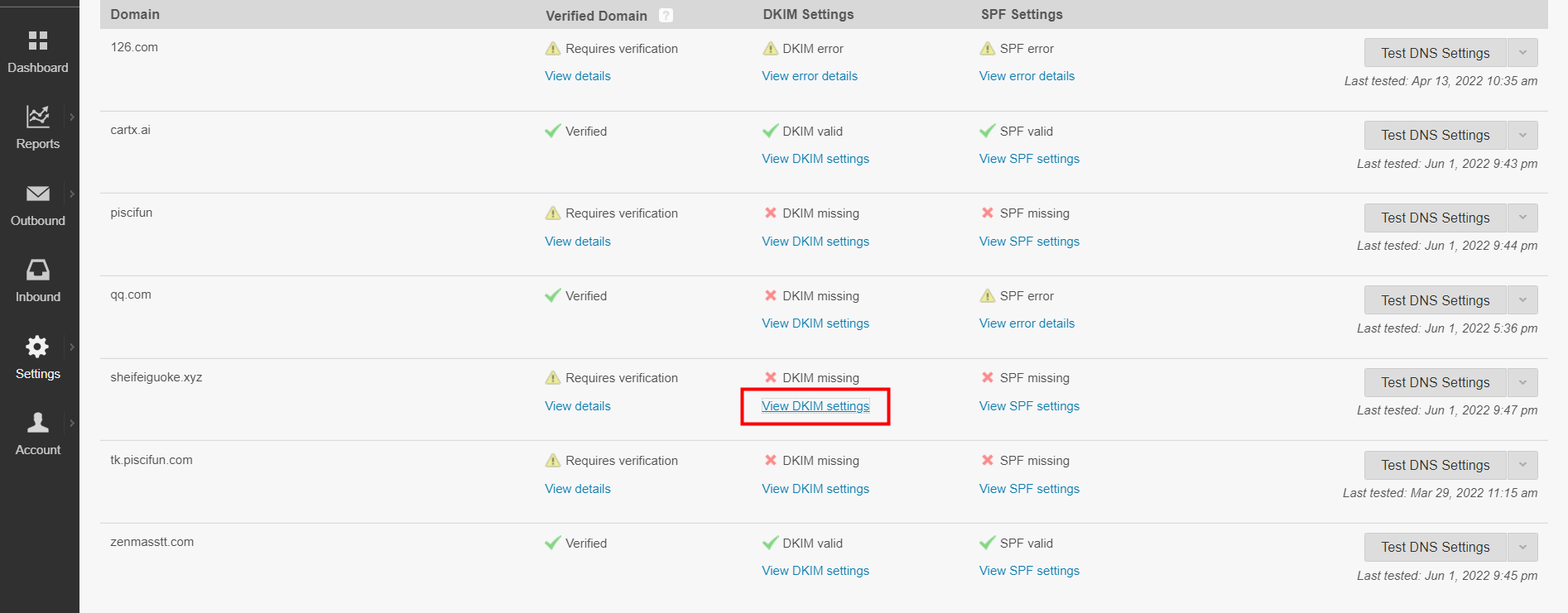Run Test DNS Settings for sheifeiguoke.xyz
The width and height of the screenshot is (1568, 613).
(1435, 382)
